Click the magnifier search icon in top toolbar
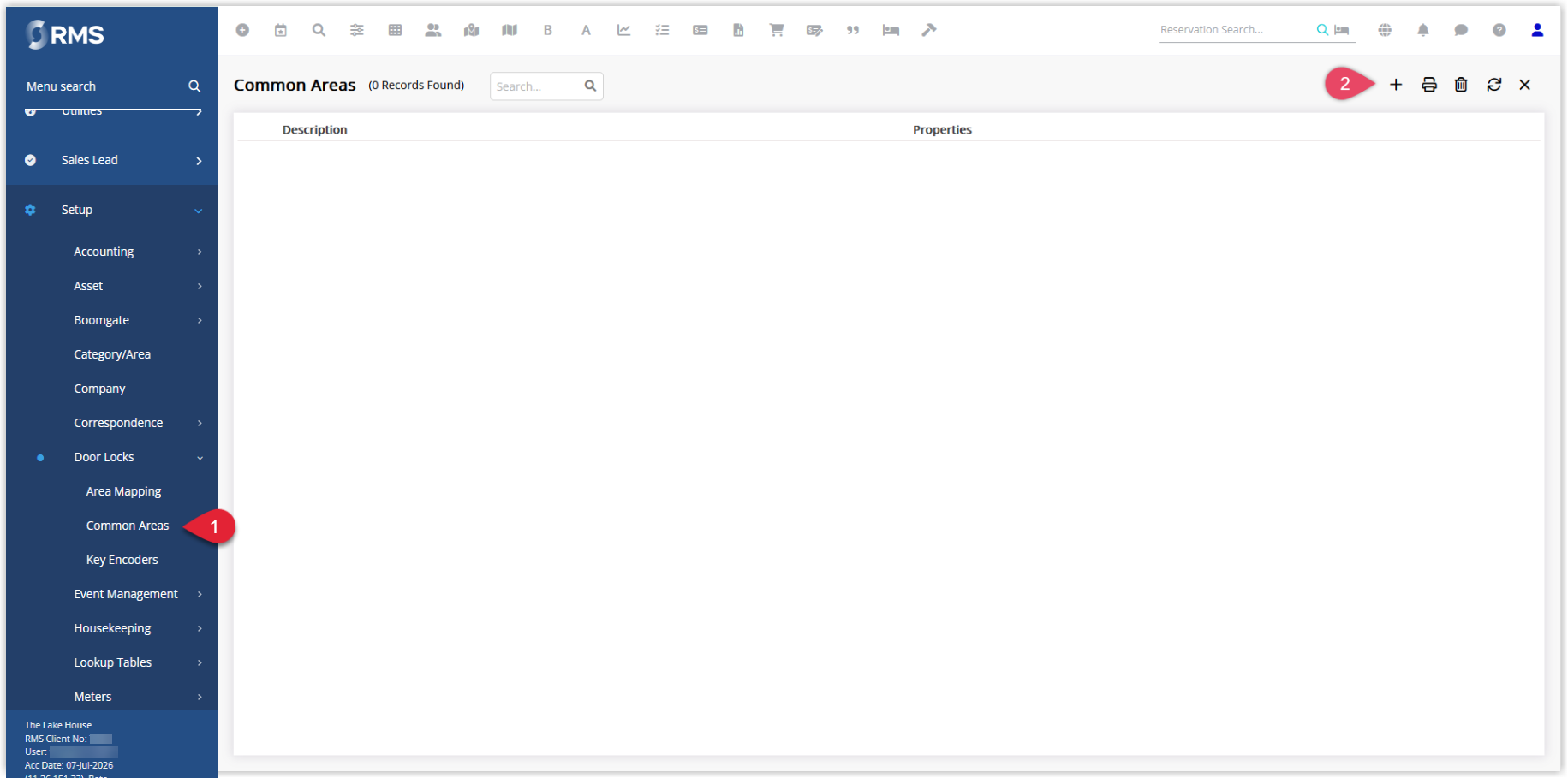This screenshot has height=778, width=1568. click(319, 30)
